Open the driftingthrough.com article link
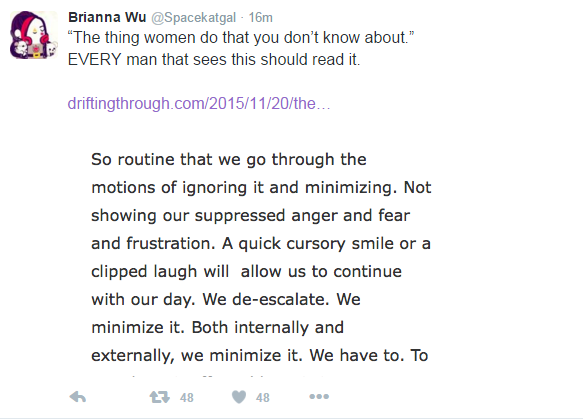Image resolution: width=583 pixels, height=419 pixels. click(x=199, y=103)
